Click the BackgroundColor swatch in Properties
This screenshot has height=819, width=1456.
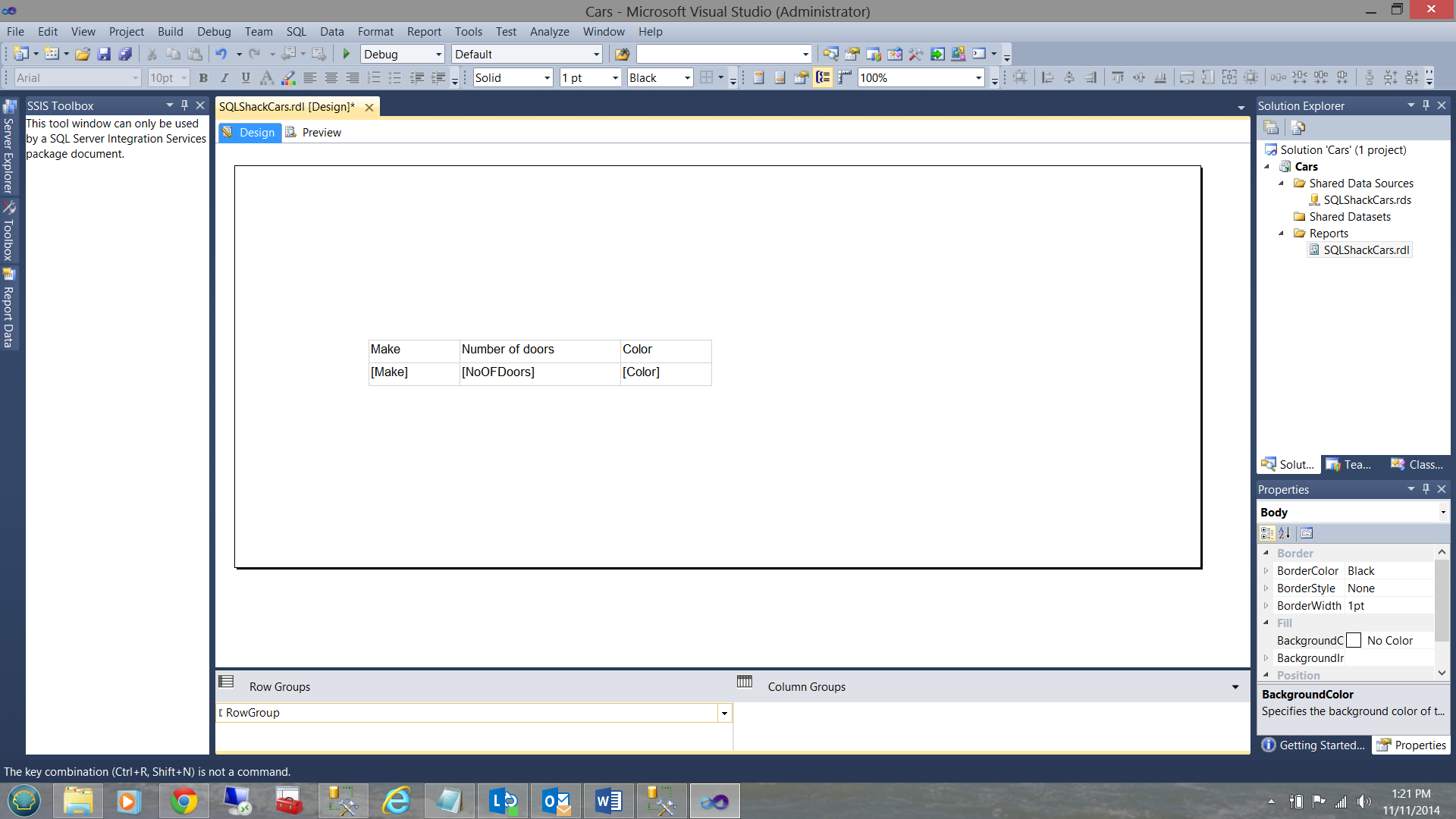click(x=1354, y=641)
